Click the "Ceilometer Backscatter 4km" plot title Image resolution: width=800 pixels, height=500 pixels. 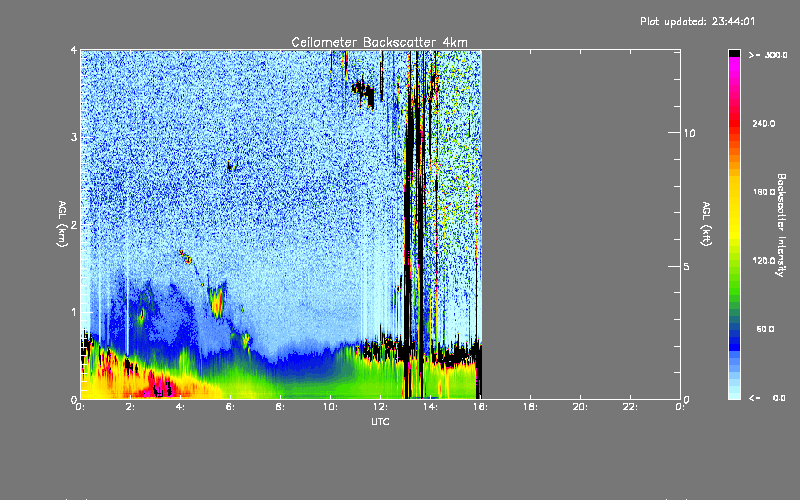(x=379, y=42)
